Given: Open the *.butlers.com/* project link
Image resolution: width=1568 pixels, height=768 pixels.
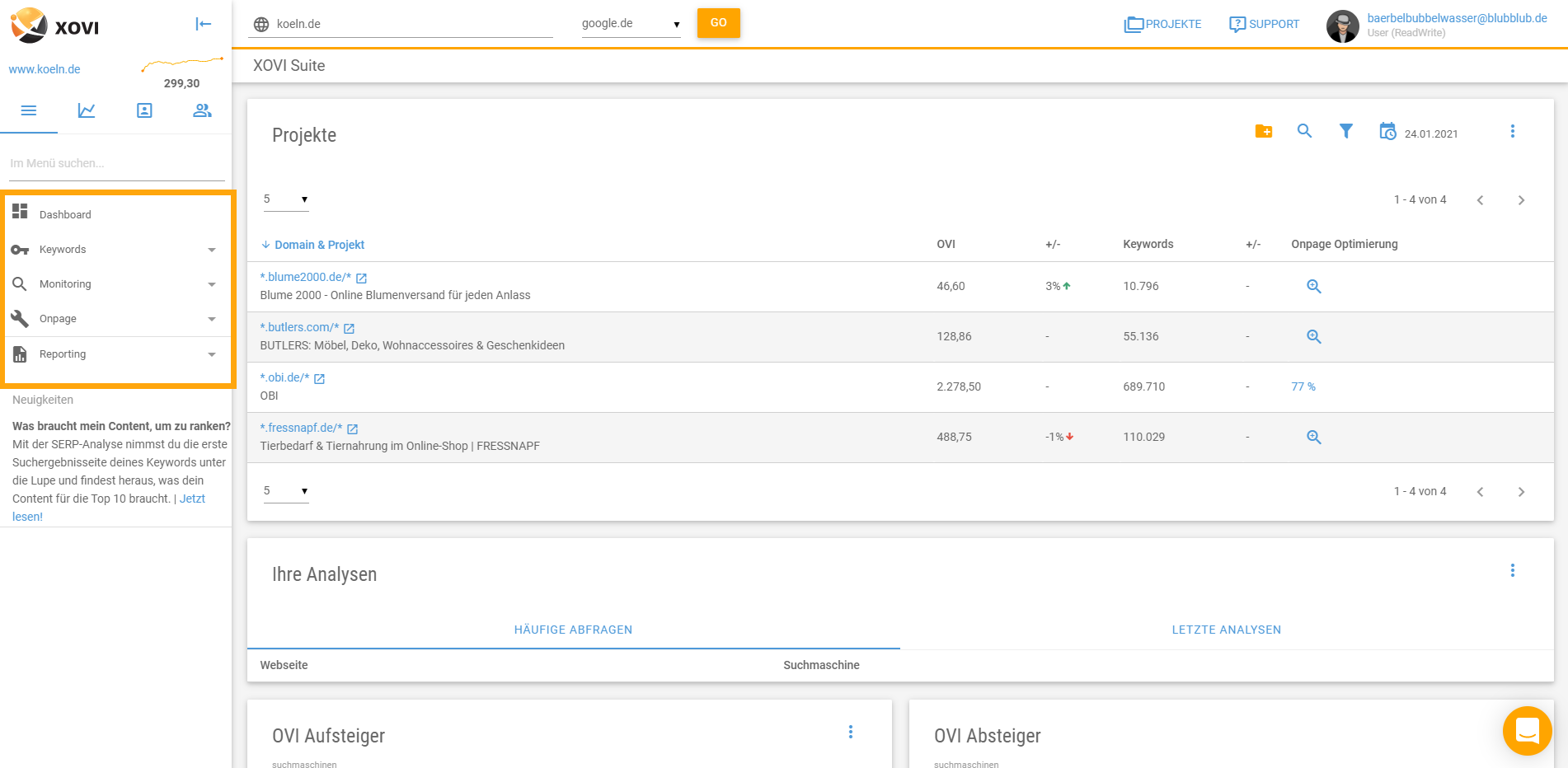Looking at the screenshot, I should [299, 327].
